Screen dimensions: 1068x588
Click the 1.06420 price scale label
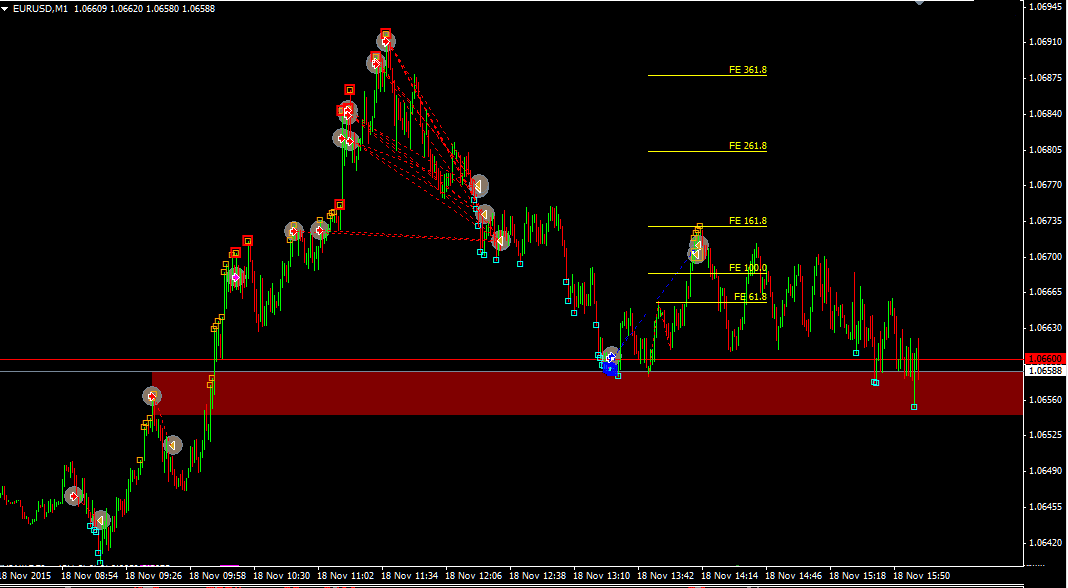coord(1046,543)
